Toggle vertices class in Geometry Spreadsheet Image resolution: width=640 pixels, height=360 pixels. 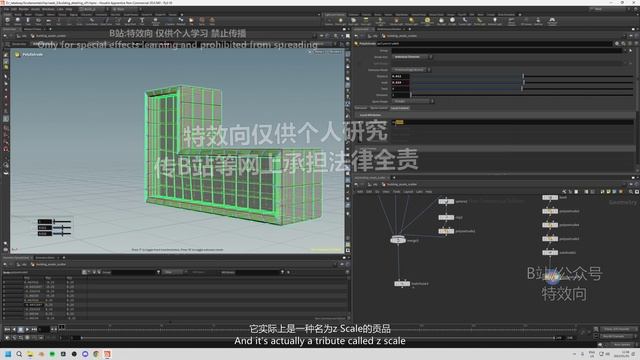point(89,272)
